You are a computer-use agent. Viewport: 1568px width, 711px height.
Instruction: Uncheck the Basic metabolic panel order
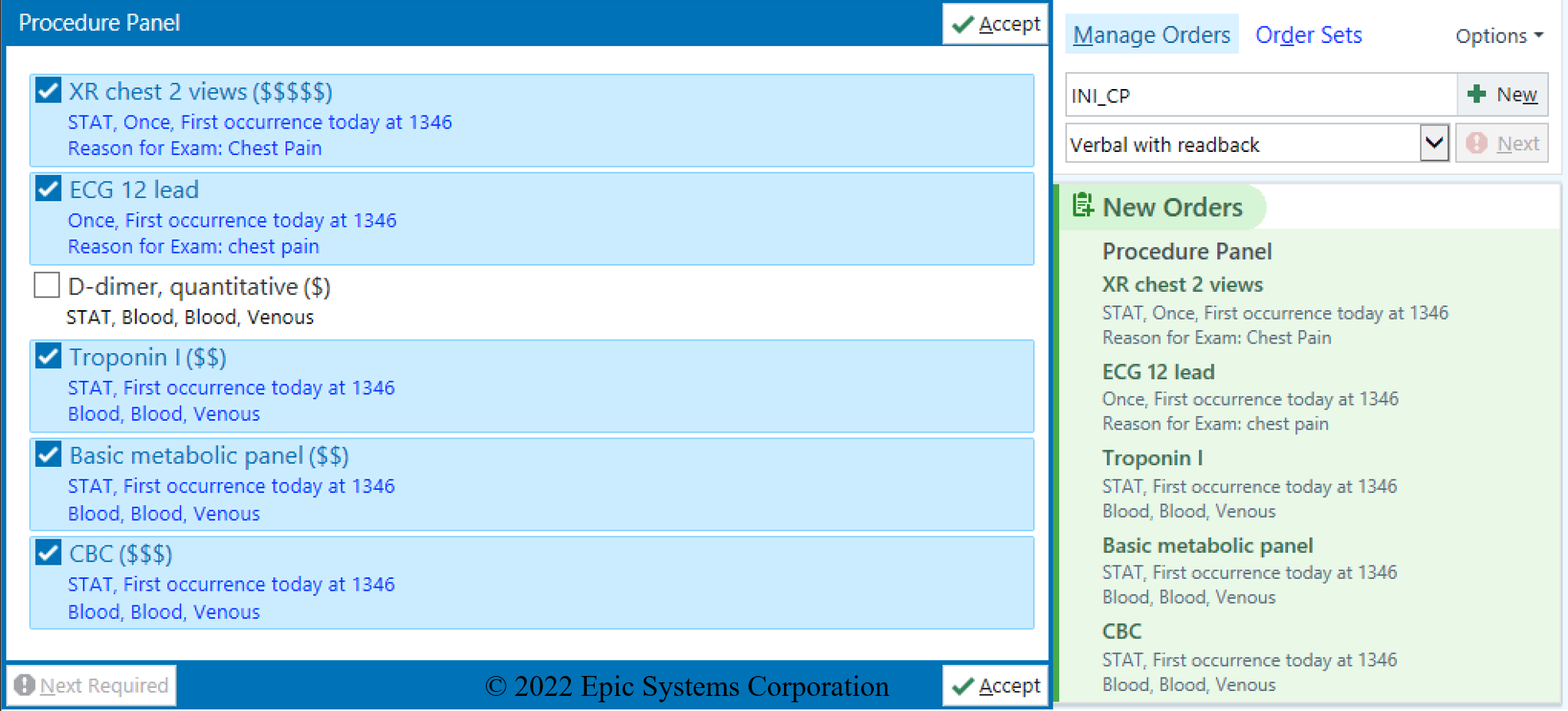click(x=49, y=455)
